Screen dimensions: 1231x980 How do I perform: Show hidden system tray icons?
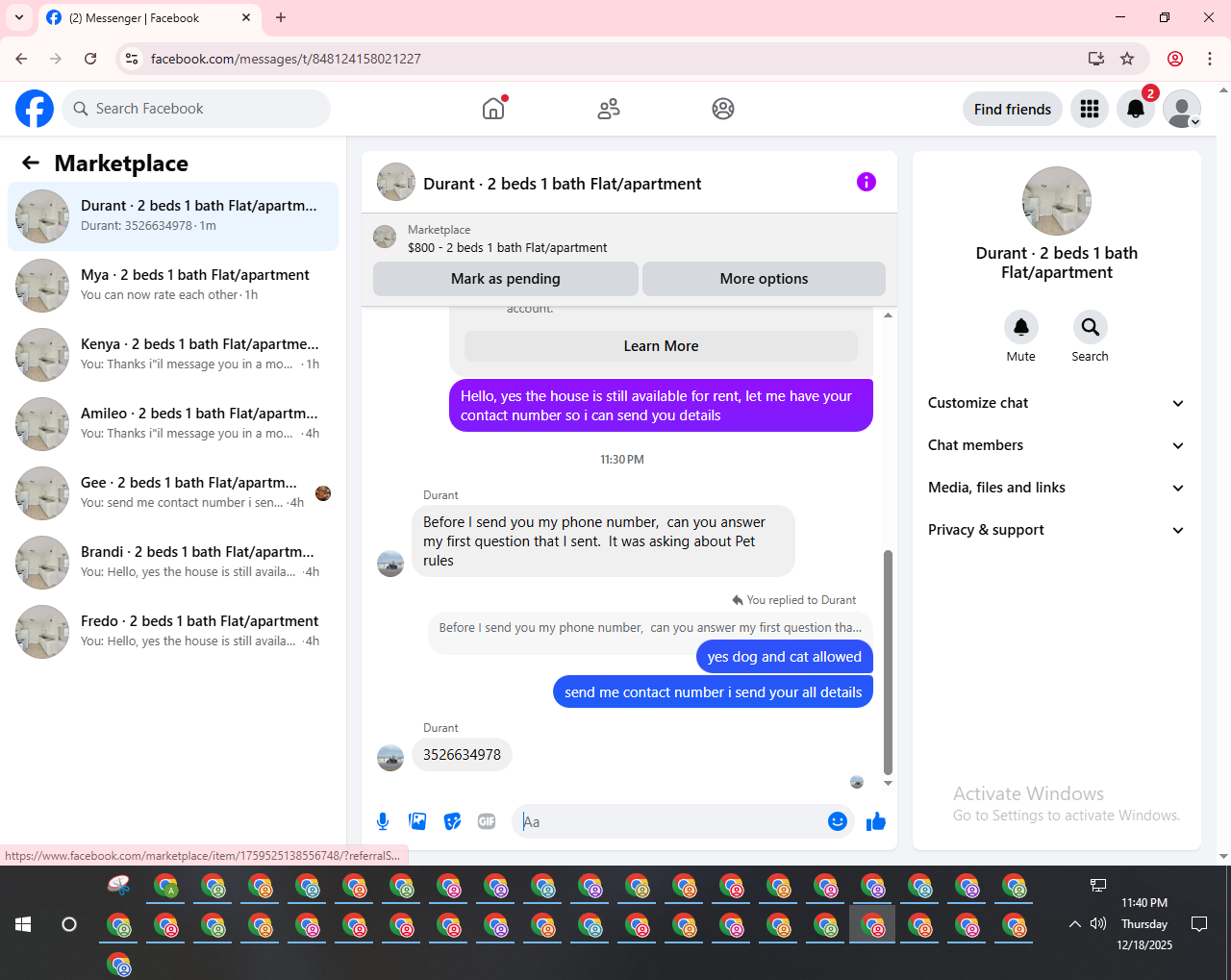pyautogui.click(x=1074, y=924)
